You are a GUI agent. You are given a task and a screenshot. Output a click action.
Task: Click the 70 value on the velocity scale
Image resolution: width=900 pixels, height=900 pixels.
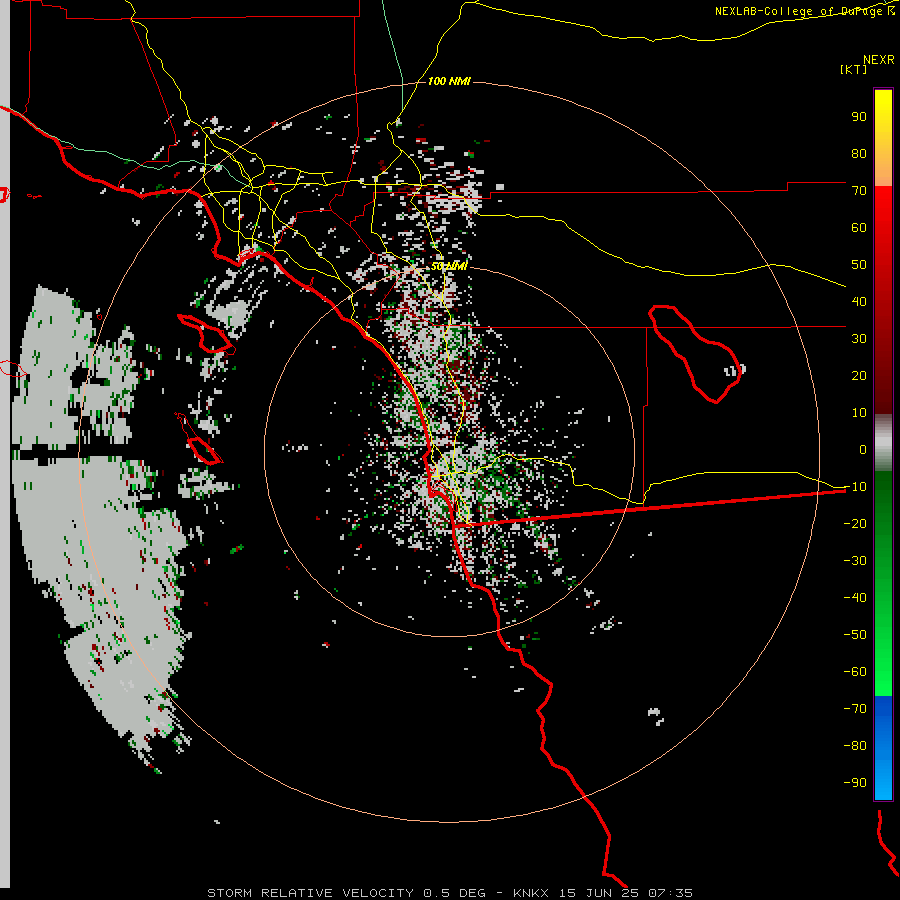pos(859,191)
